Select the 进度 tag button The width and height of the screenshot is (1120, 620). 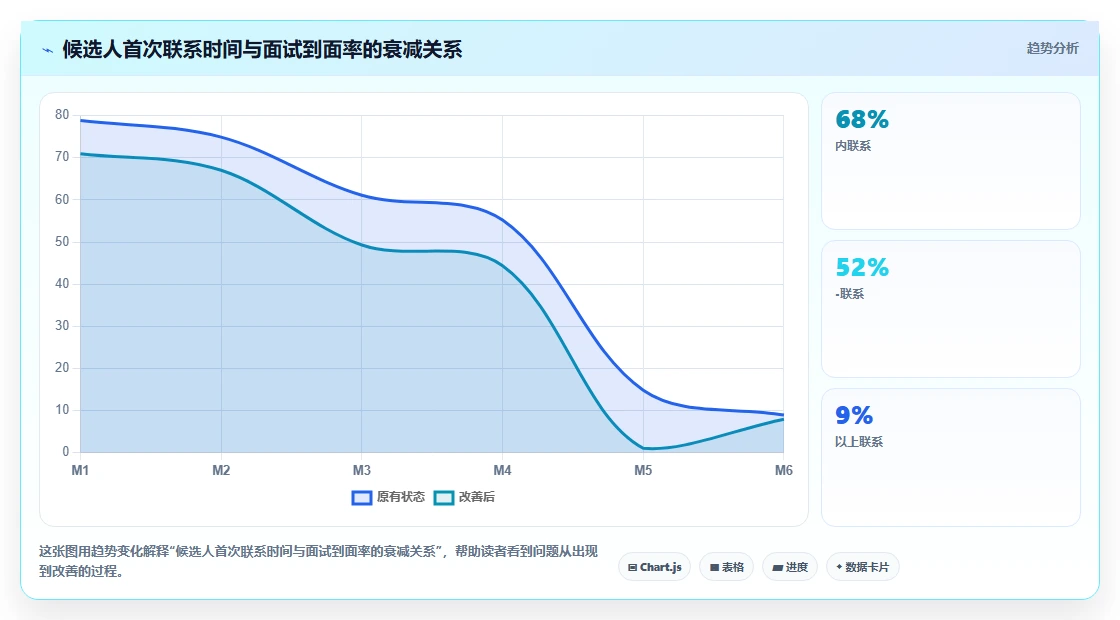[x=790, y=567]
